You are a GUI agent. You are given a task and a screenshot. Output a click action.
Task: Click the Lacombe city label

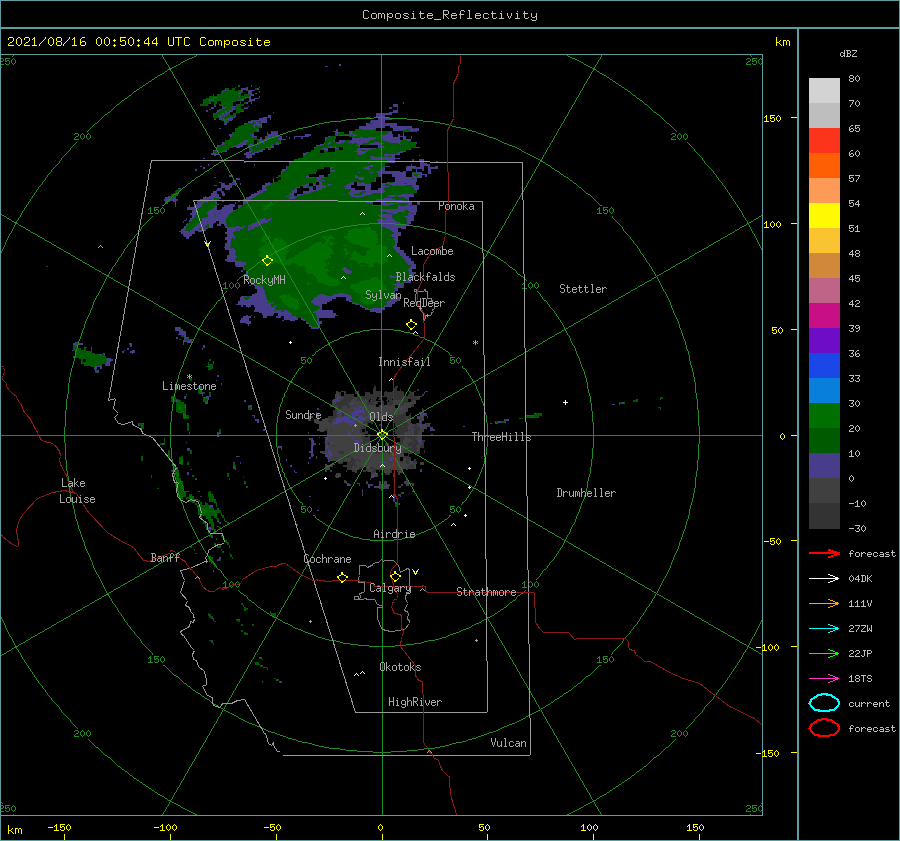[x=432, y=251]
